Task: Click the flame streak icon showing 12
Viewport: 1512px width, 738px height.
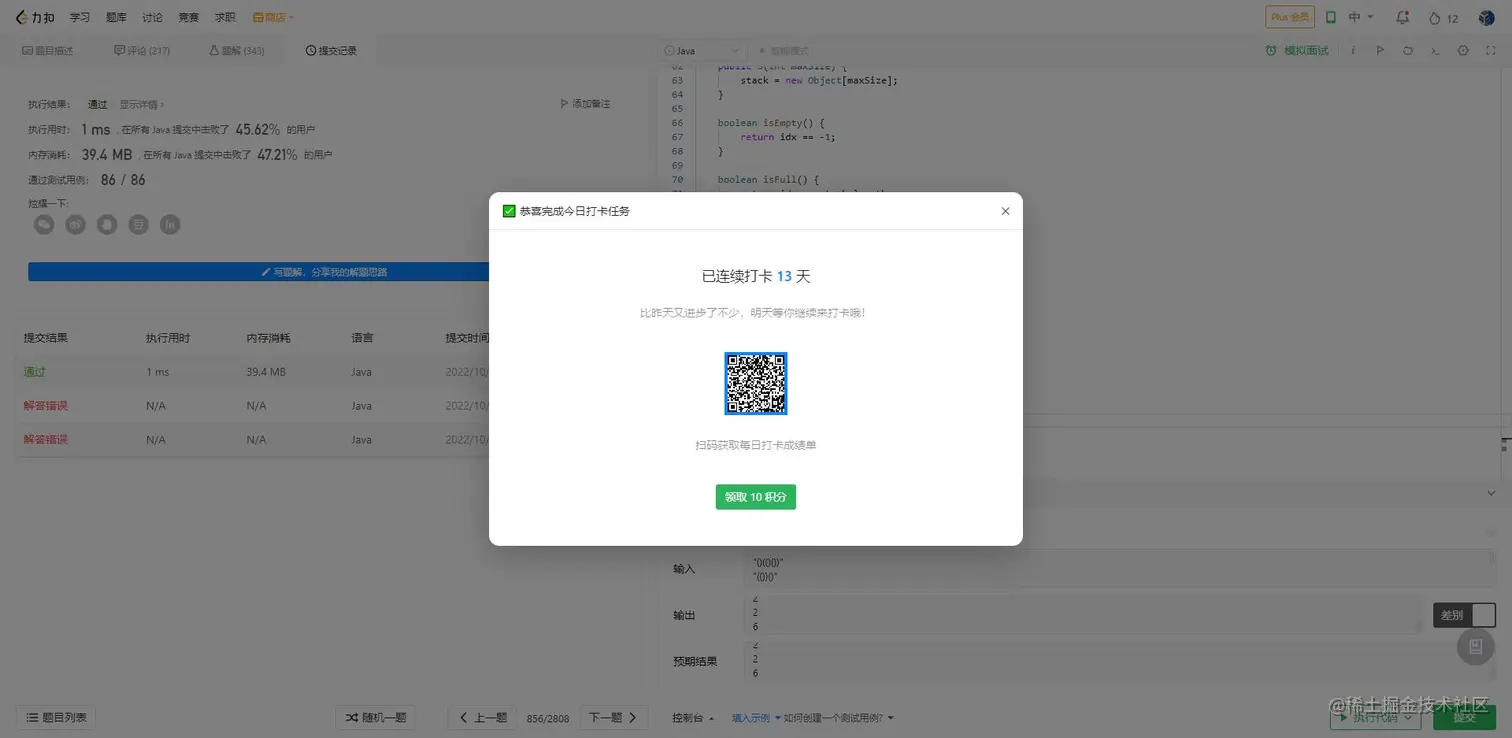Action: pyautogui.click(x=1443, y=18)
